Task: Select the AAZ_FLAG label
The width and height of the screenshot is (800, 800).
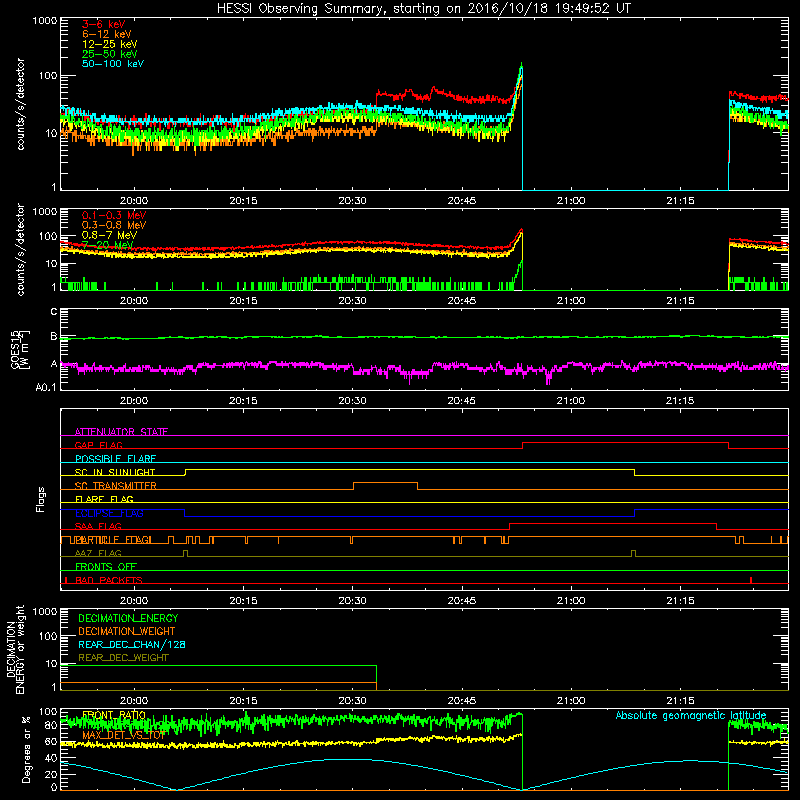Action: (98, 553)
